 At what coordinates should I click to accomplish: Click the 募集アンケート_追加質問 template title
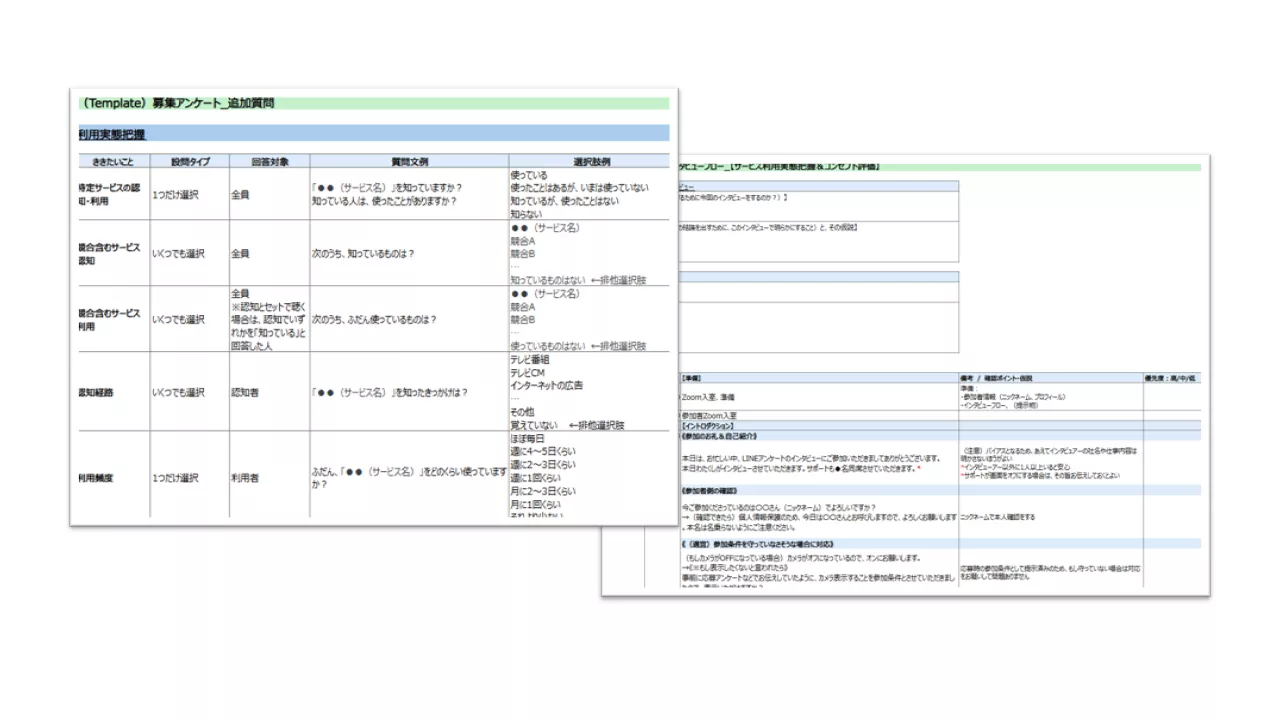pos(178,103)
